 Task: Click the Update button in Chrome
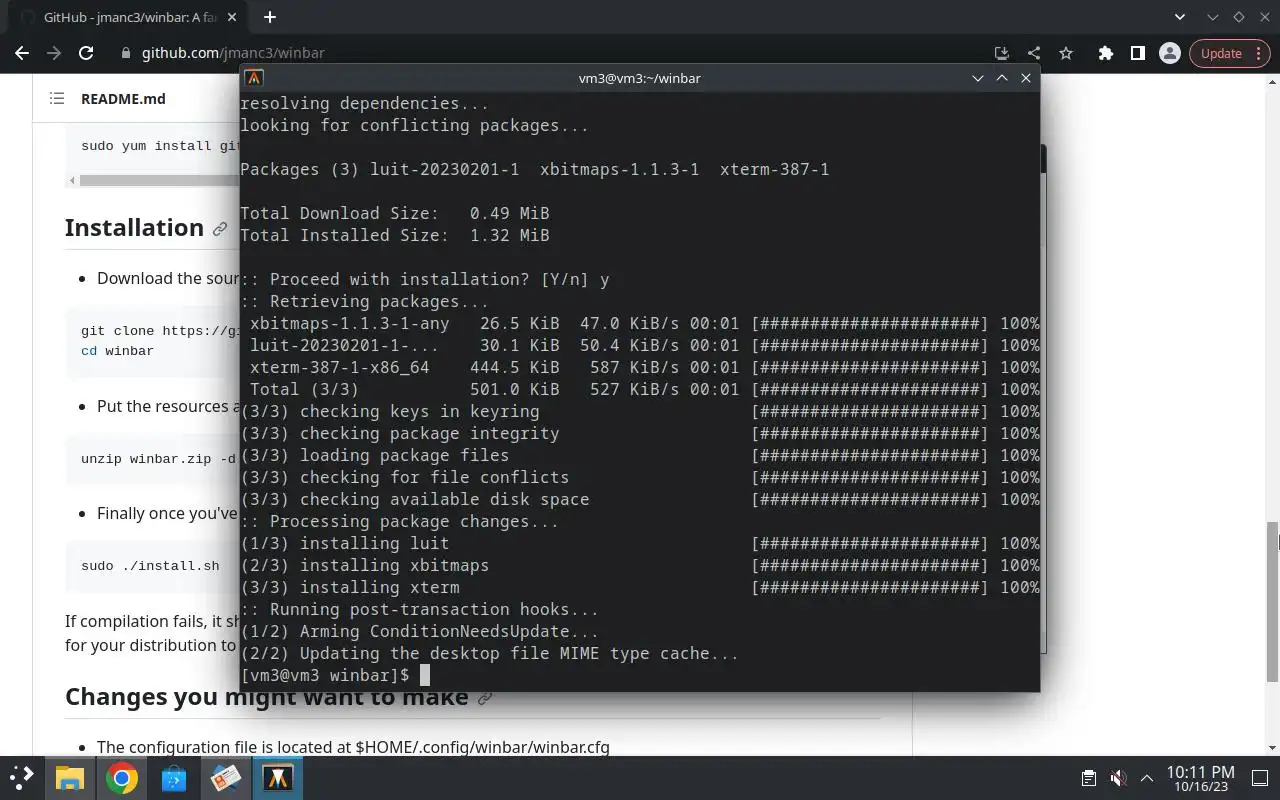coord(1221,53)
